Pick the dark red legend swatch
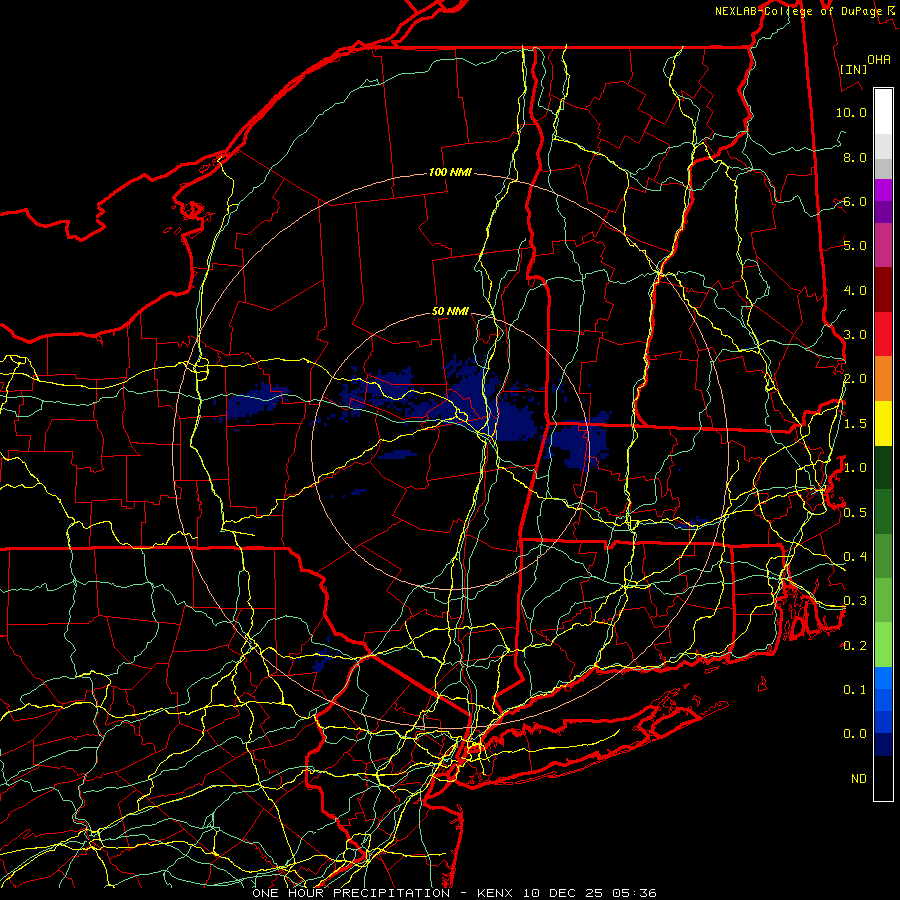 click(x=883, y=290)
